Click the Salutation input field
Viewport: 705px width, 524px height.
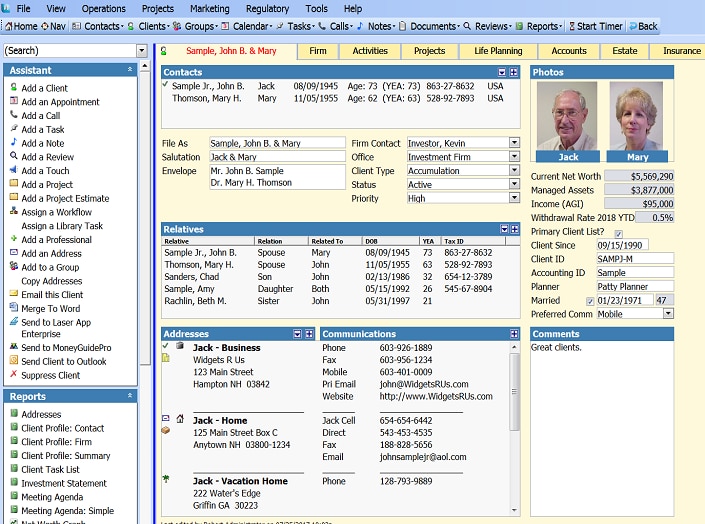click(277, 157)
